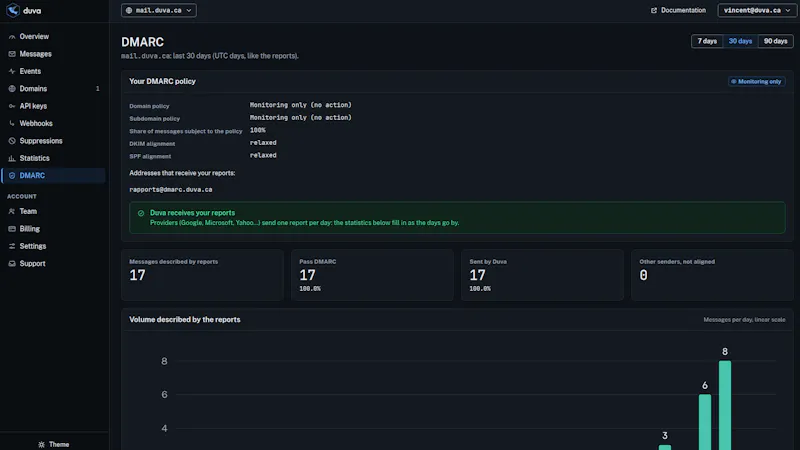
Task: Click the 100% policy share value
Action: click(258, 130)
